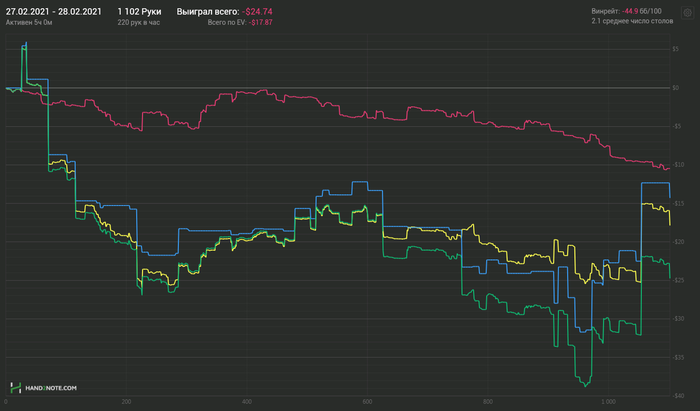Click the Выиграл всего label

[208, 12]
